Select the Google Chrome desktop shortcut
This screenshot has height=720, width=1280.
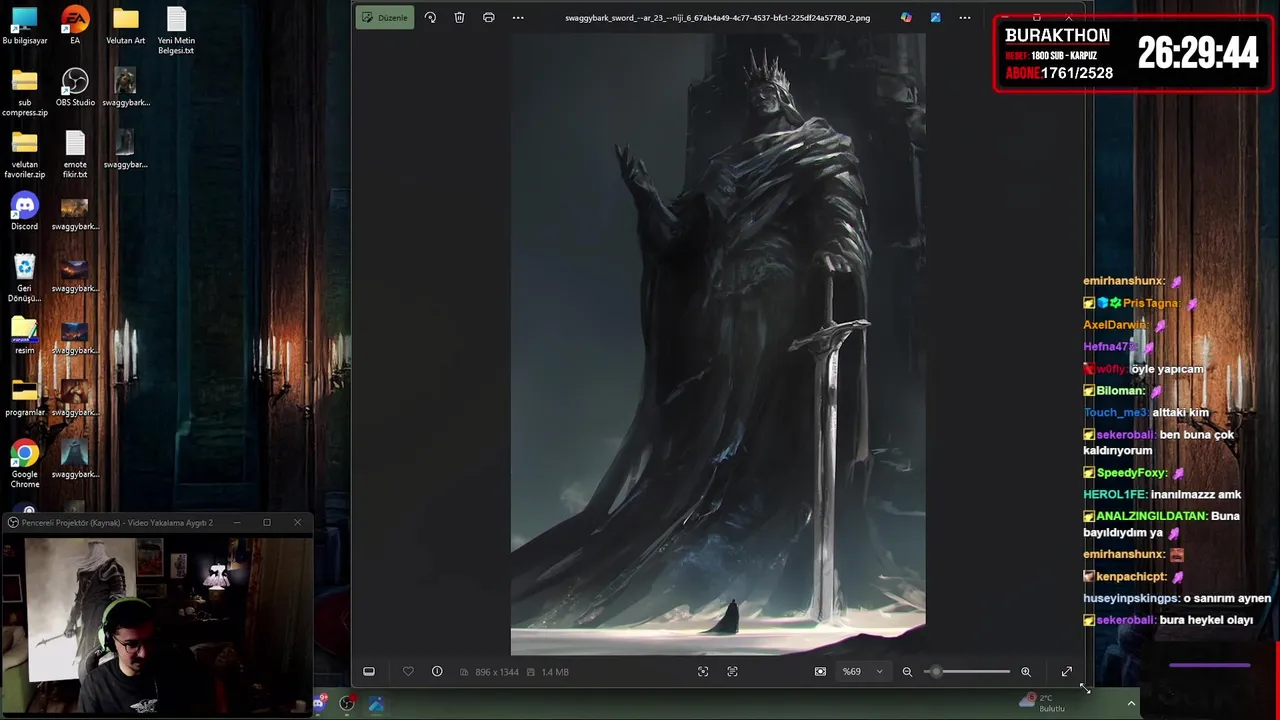(24, 465)
